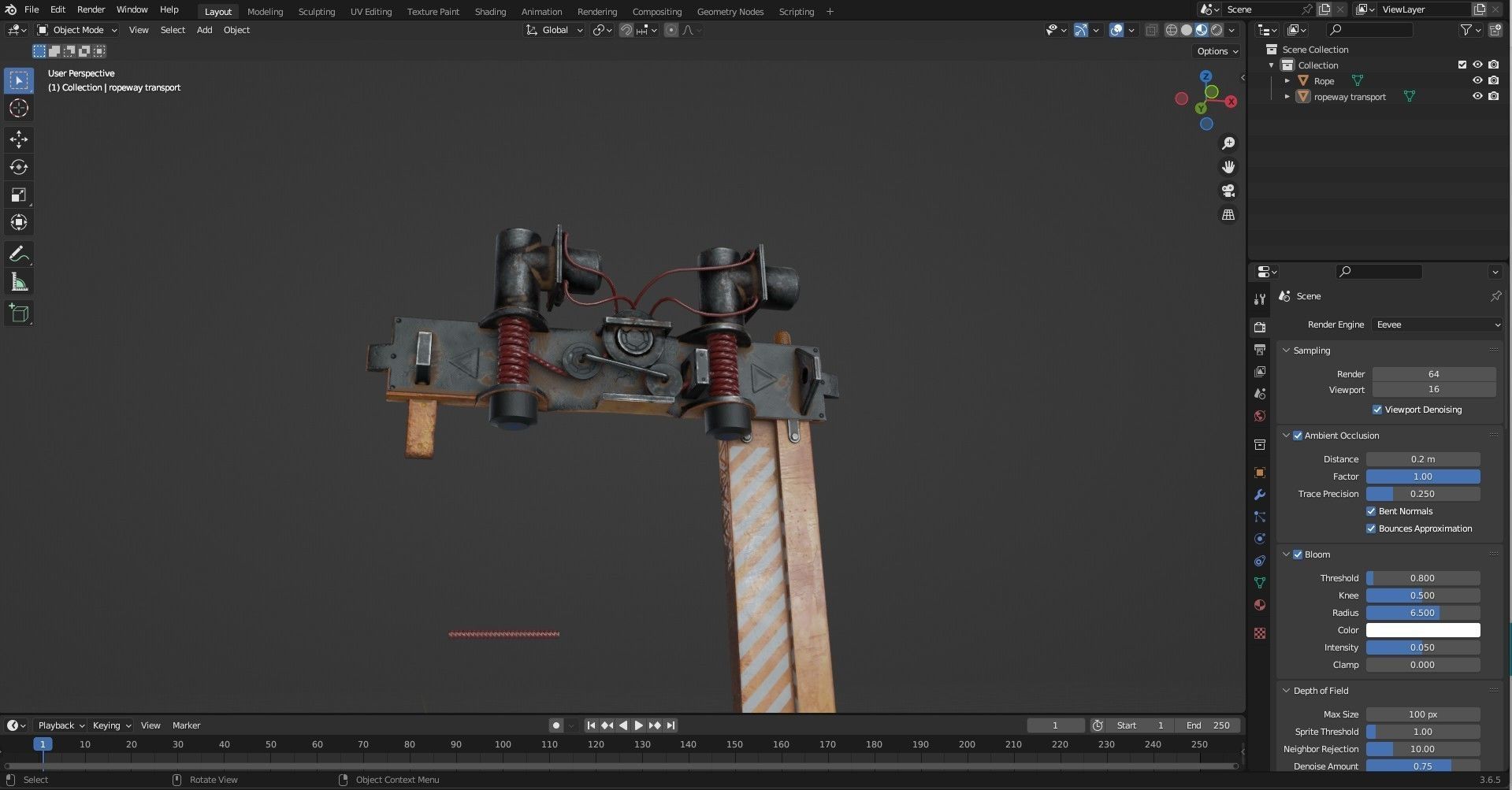
Task: Click the Marker button in timeline
Action: coord(186,725)
